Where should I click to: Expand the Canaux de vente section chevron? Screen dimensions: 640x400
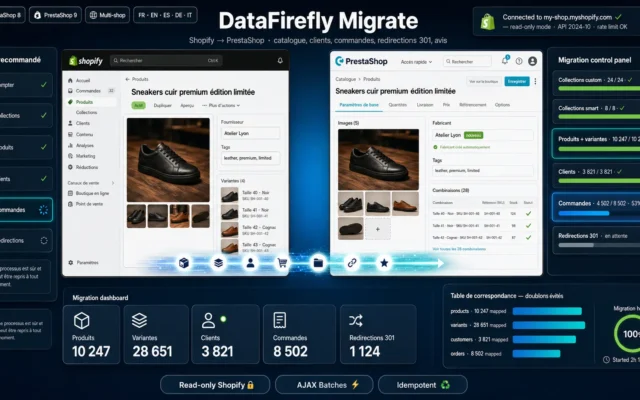click(x=113, y=183)
